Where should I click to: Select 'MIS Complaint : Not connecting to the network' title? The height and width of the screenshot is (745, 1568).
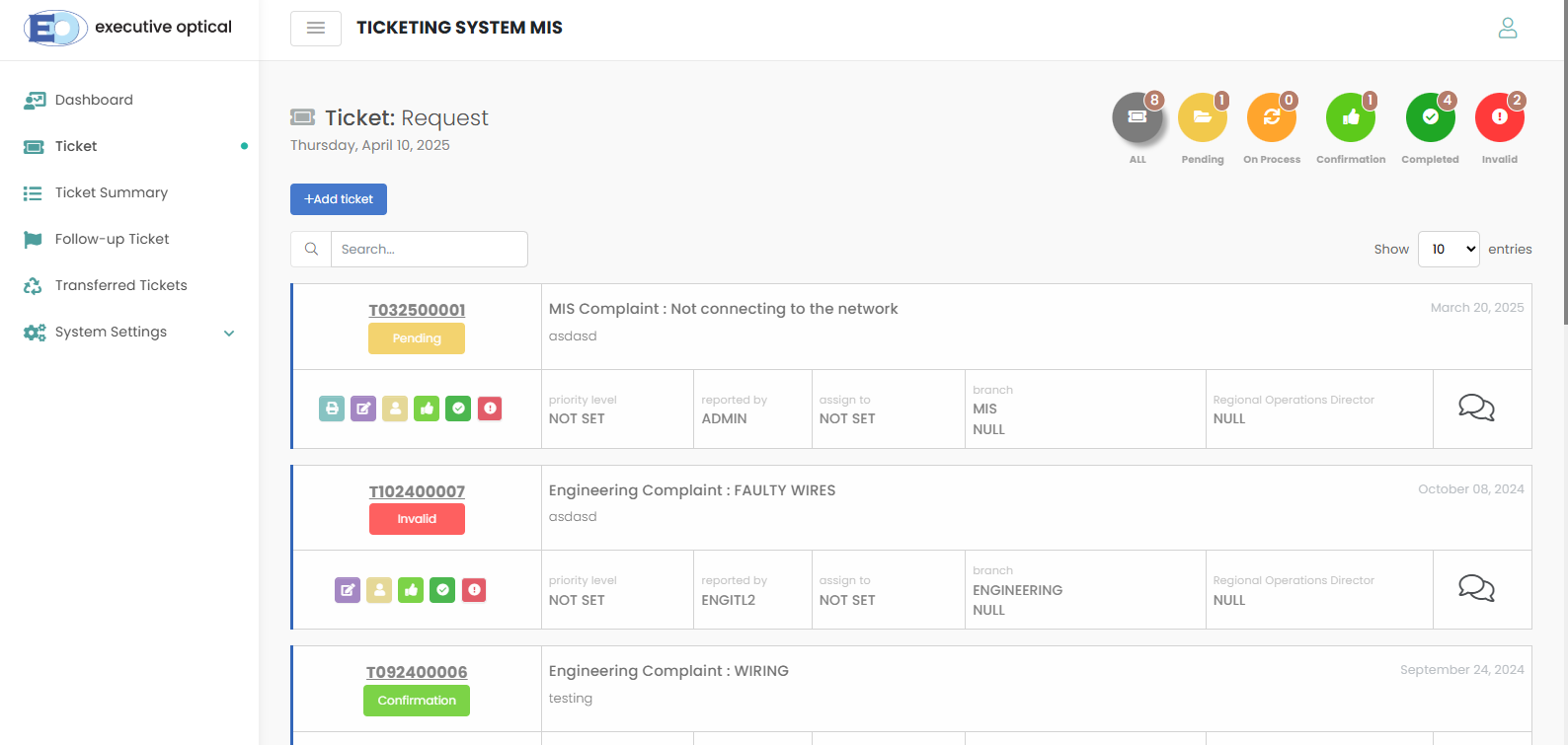click(723, 309)
